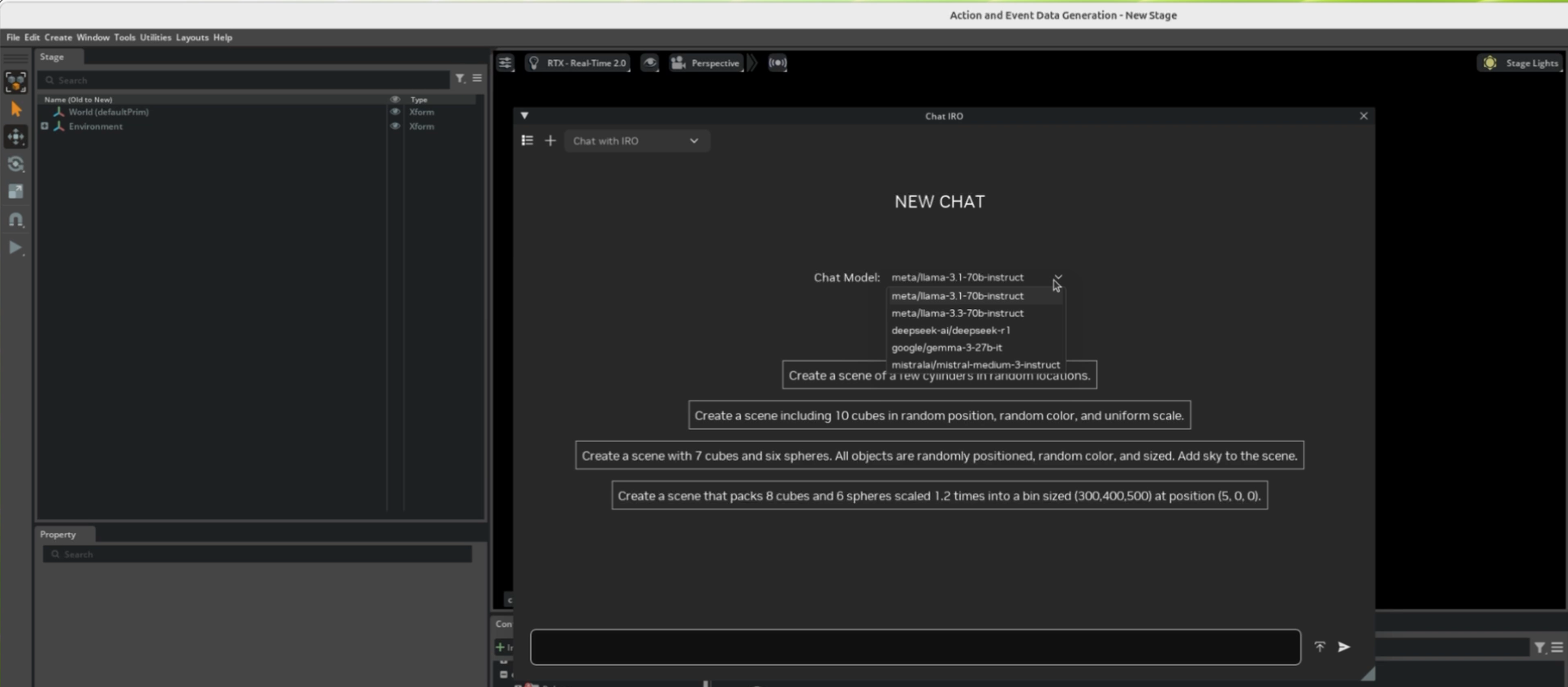Open the bottom-right panel filter icon

point(1540,647)
